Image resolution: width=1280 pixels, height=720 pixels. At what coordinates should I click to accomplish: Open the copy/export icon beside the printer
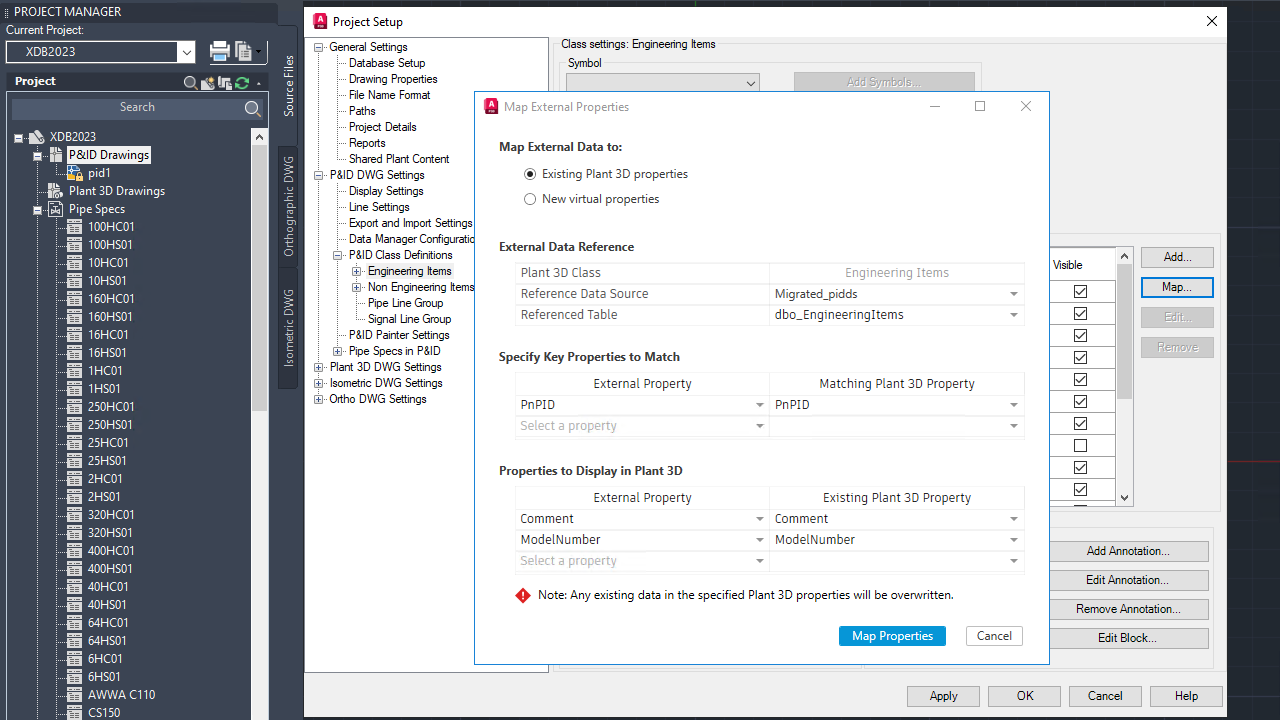click(x=244, y=51)
